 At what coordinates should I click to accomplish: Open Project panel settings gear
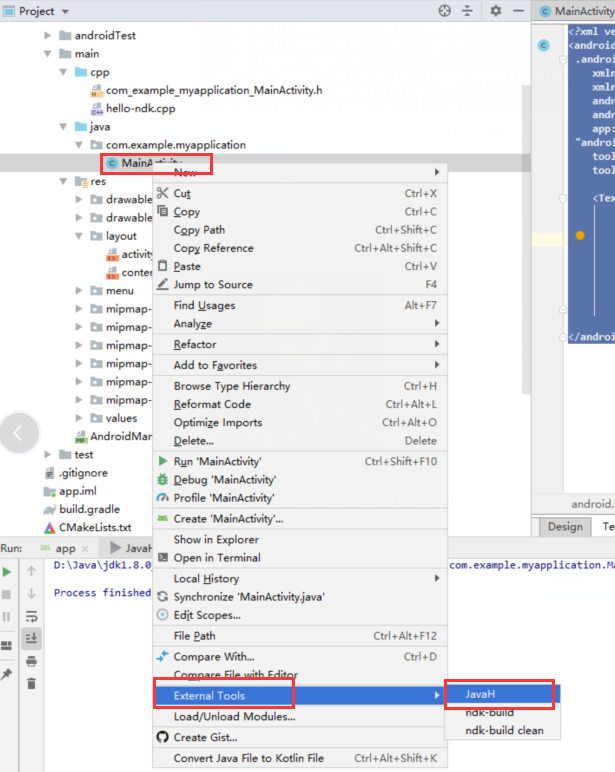(496, 10)
